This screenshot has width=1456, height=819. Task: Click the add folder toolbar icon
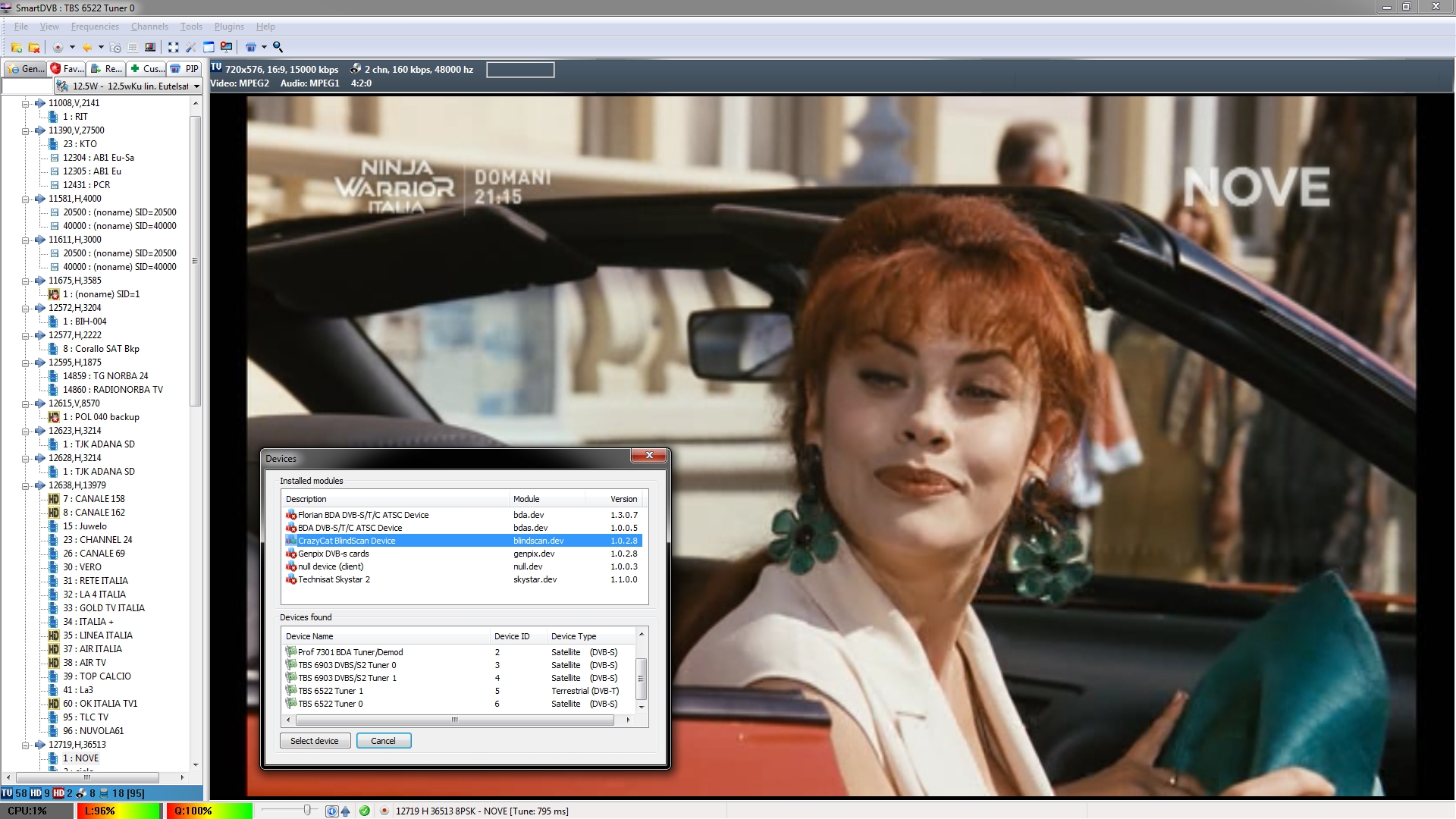tap(16, 47)
